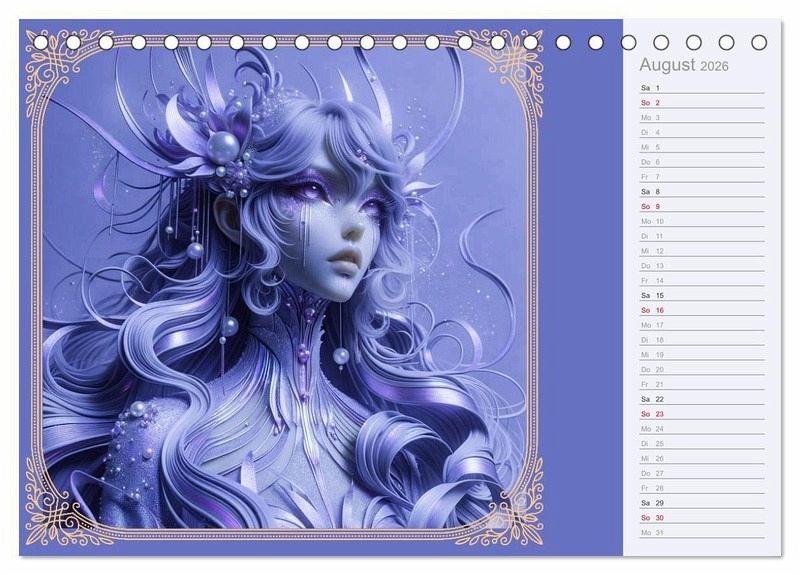The height and width of the screenshot is (575, 800).
Task: Select the Sa 1 date row
Action: [700, 88]
